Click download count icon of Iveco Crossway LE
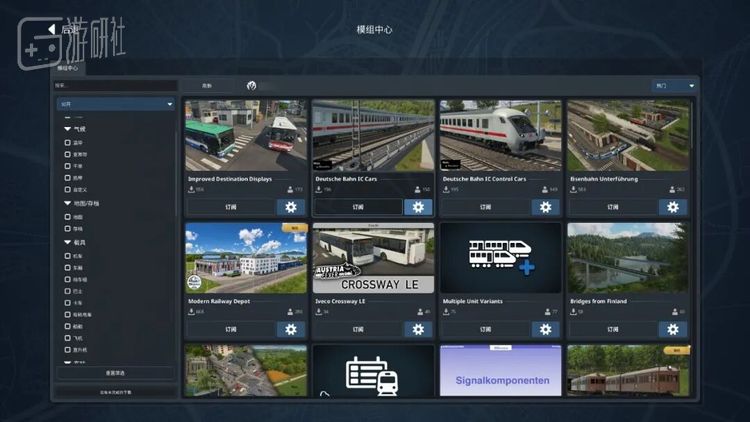Screen dimensions: 750x422 click(319, 312)
